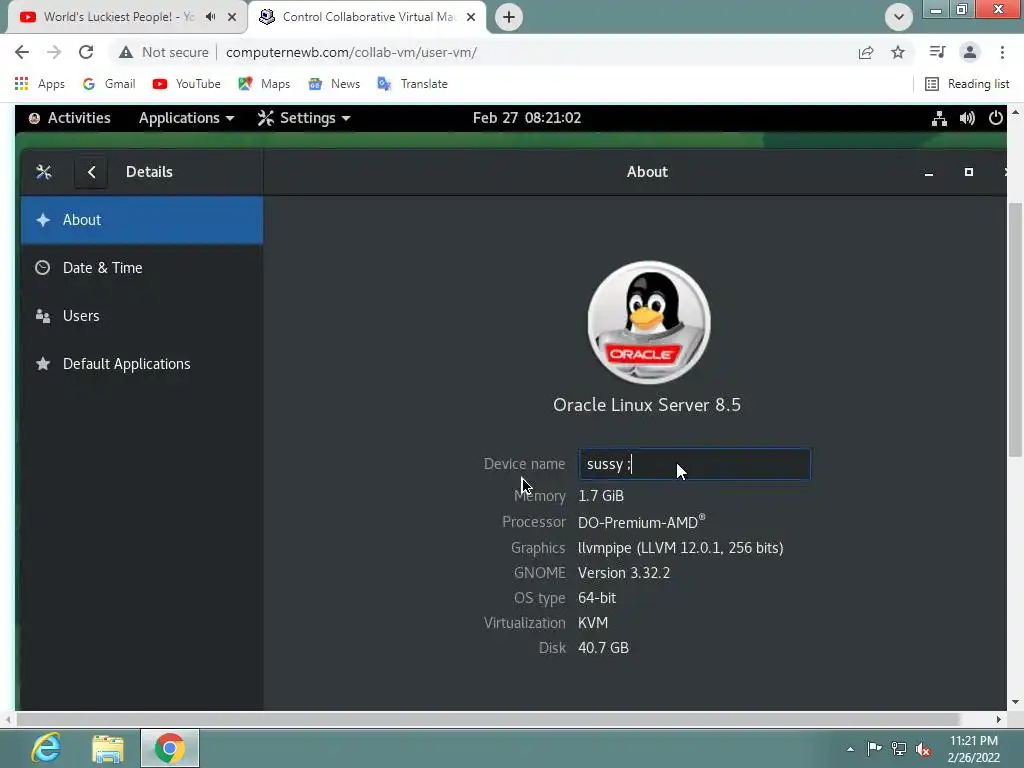Click the Action Center flag tray icon
This screenshot has height=768, width=1024.
874,748
